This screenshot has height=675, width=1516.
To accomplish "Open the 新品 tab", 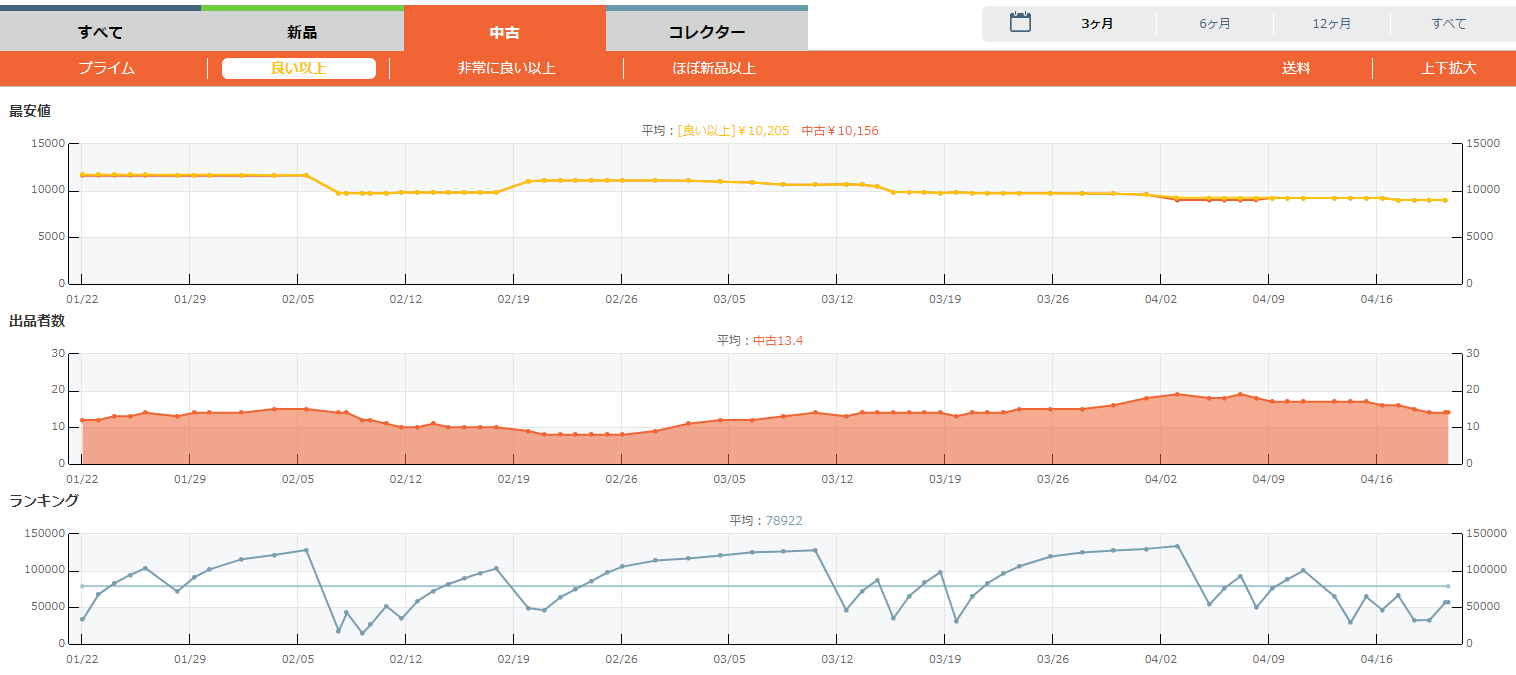I will click(x=302, y=32).
